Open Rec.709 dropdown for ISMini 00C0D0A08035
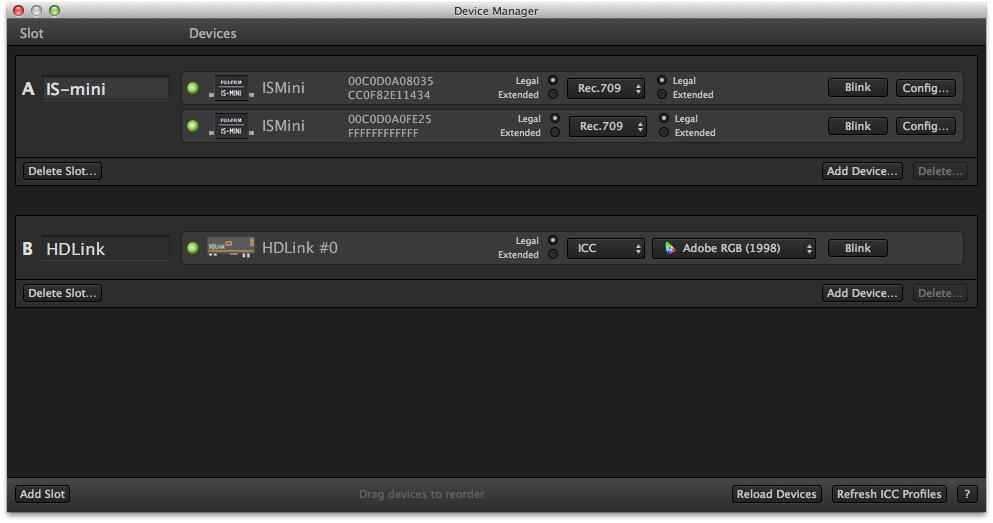Viewport: 993px width, 523px height. (606, 89)
